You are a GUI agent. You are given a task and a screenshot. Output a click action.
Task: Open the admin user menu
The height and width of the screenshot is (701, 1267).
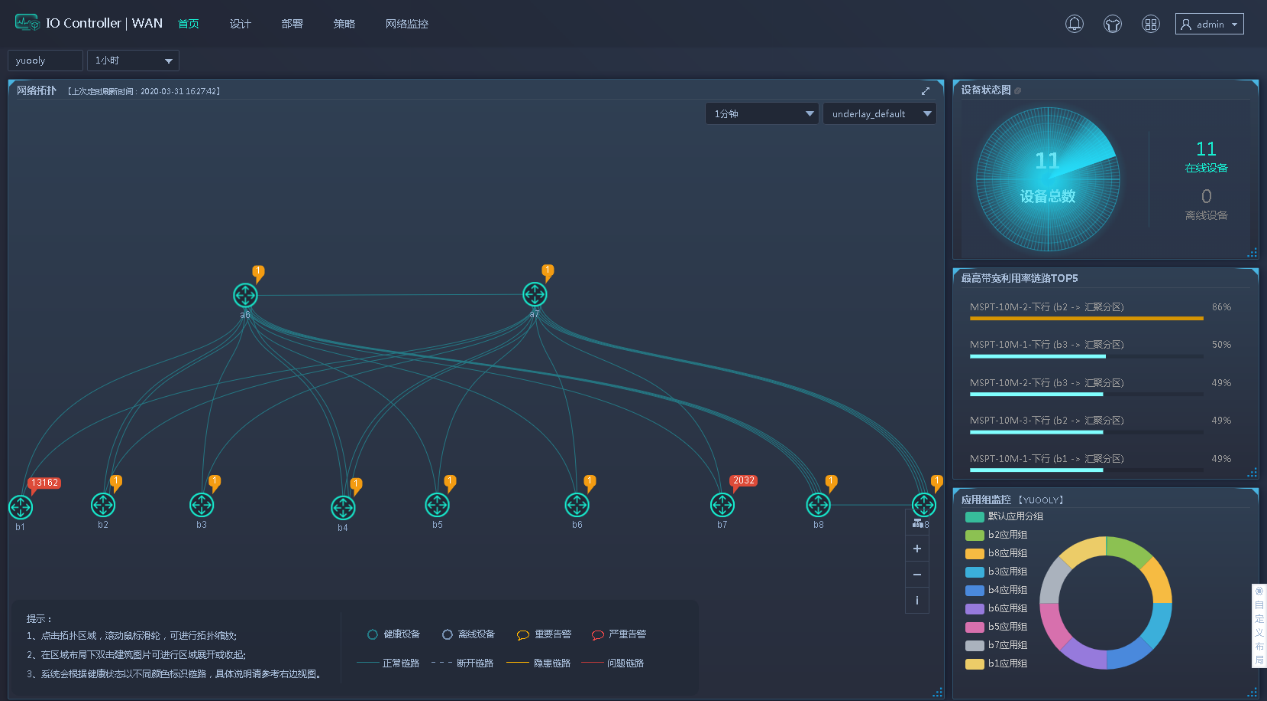pyautogui.click(x=1209, y=24)
